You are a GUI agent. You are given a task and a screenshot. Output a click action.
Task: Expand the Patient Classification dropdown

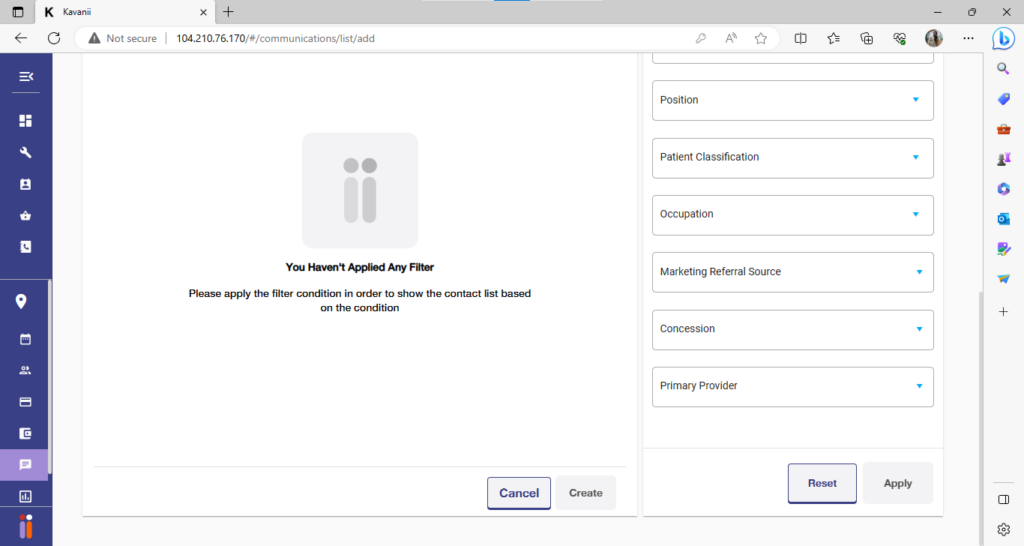coord(792,157)
